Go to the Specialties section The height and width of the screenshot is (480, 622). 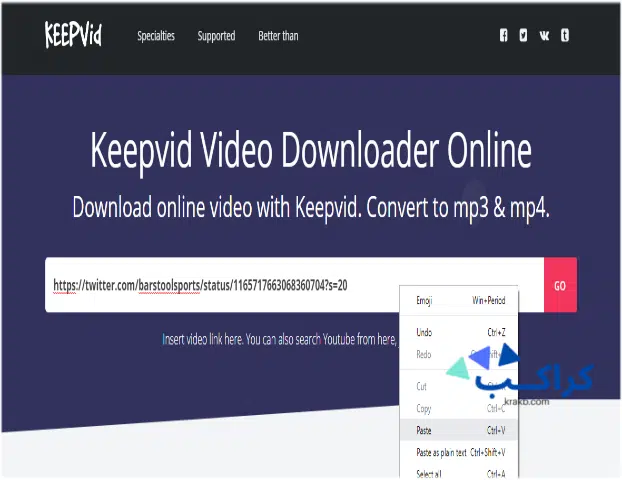[x=156, y=36]
